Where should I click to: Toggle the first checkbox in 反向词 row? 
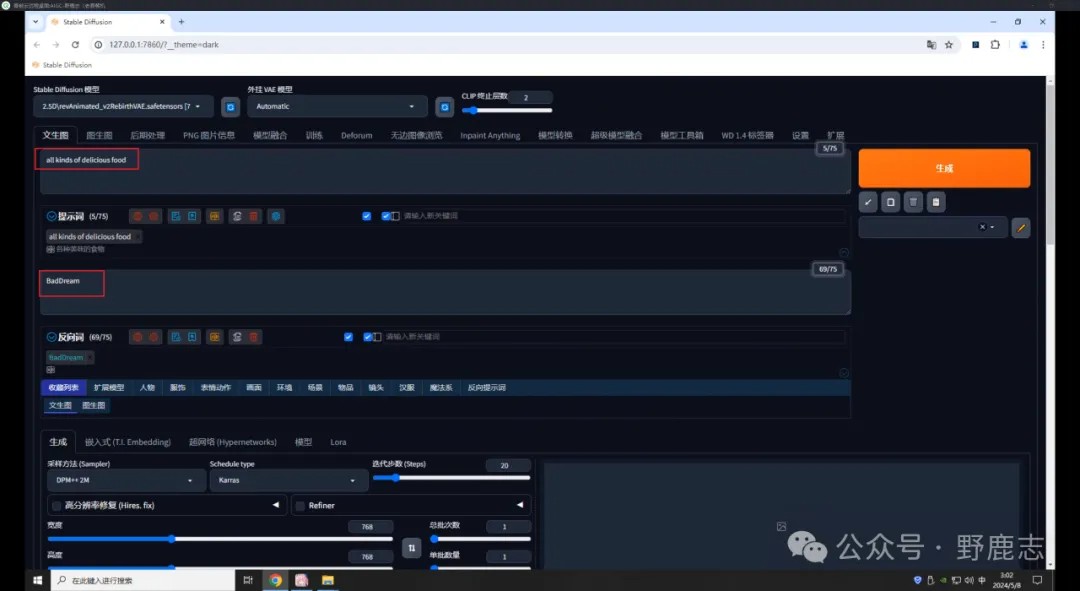[348, 337]
